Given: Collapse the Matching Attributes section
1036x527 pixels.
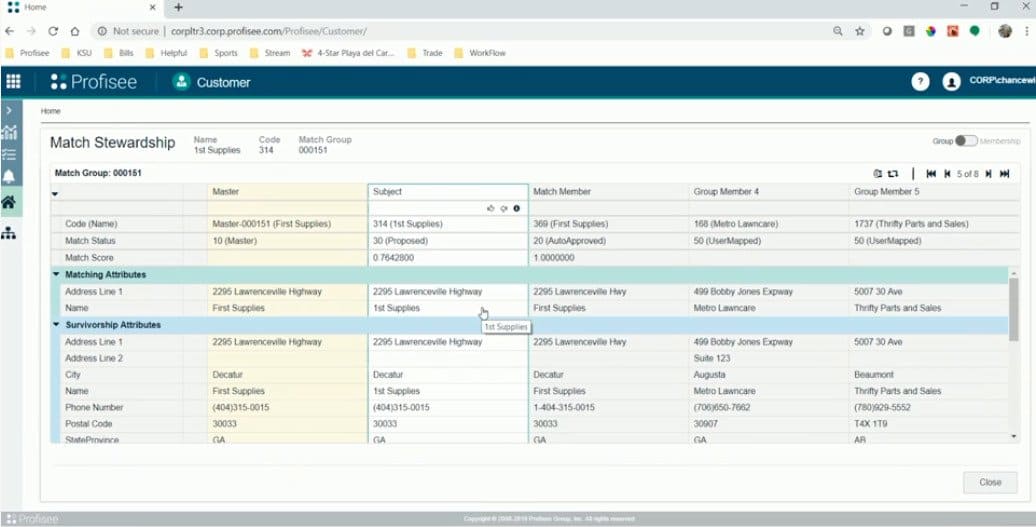Looking at the screenshot, I should [x=56, y=275].
